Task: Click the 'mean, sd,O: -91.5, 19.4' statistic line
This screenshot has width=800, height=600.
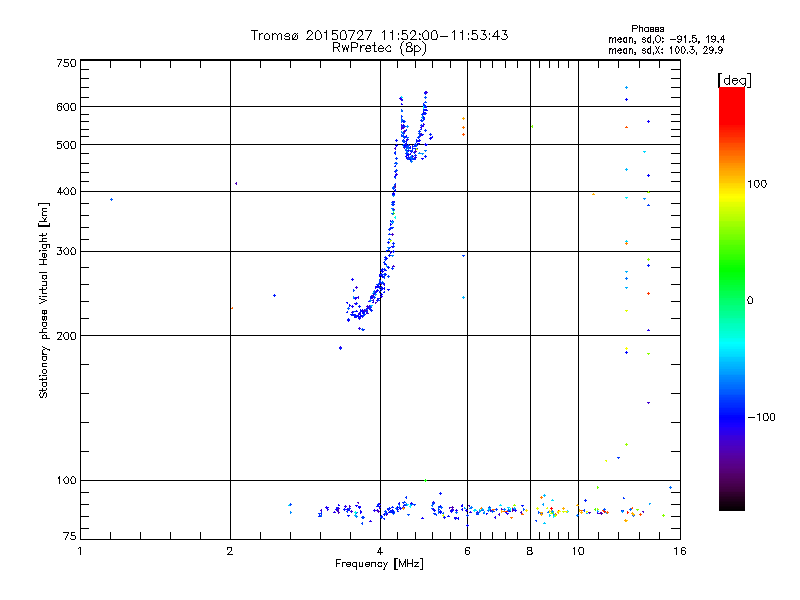Action: 666,39
